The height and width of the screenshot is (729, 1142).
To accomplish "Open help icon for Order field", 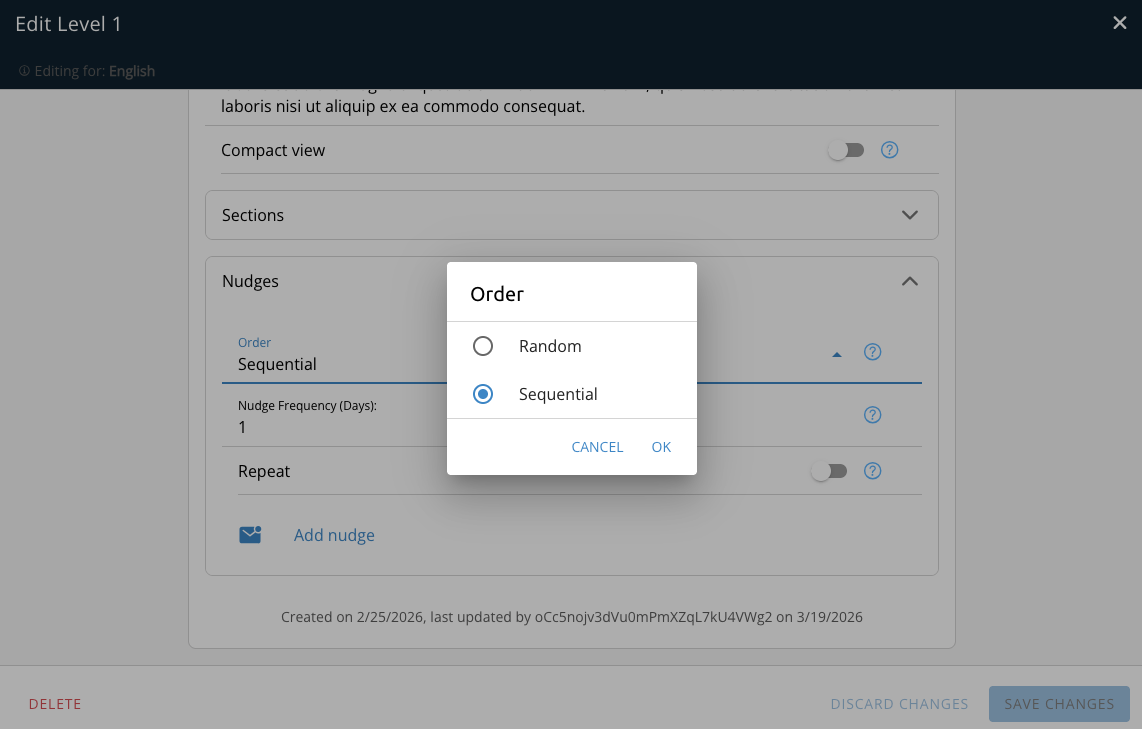I will point(872,352).
